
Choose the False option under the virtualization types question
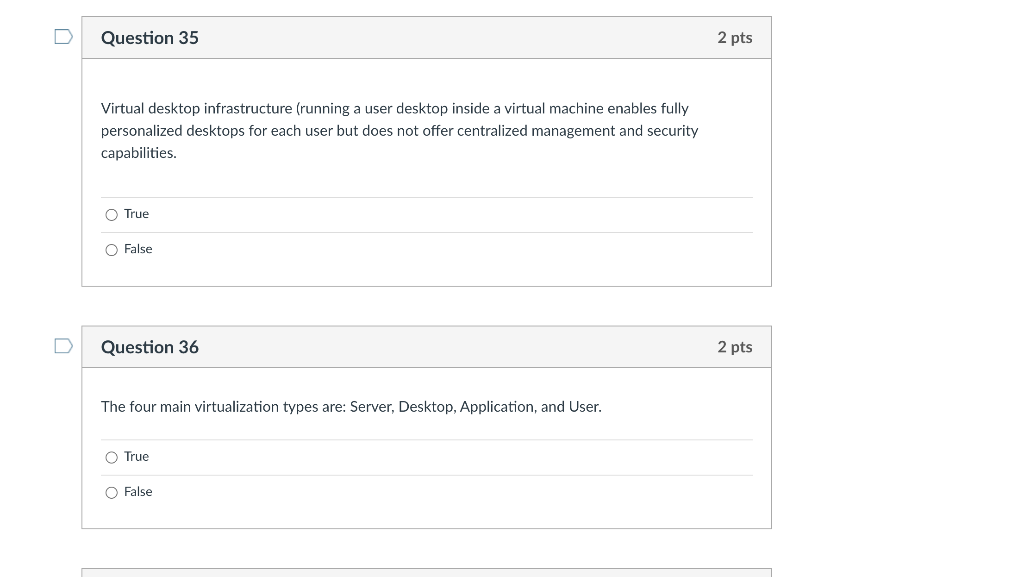(x=112, y=492)
